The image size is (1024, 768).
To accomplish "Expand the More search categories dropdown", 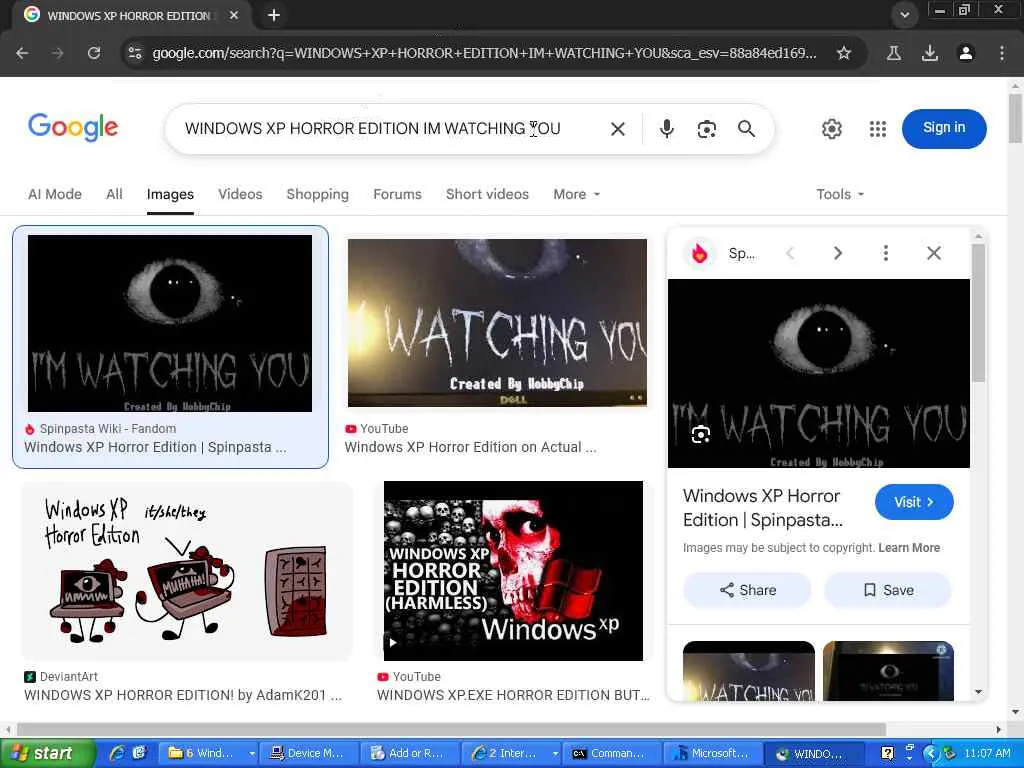I will [x=576, y=194].
